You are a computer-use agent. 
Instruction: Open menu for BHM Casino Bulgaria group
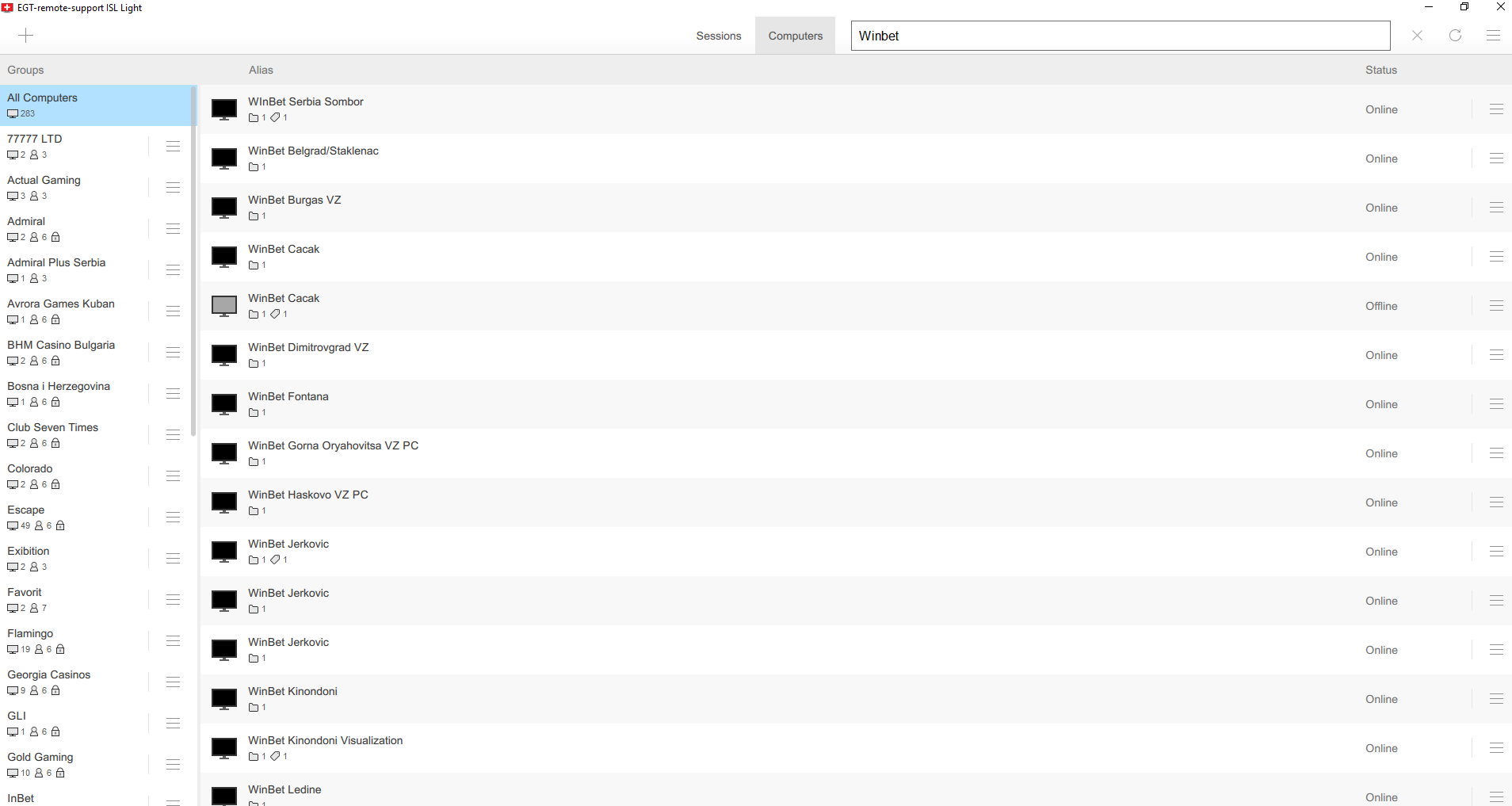(173, 353)
